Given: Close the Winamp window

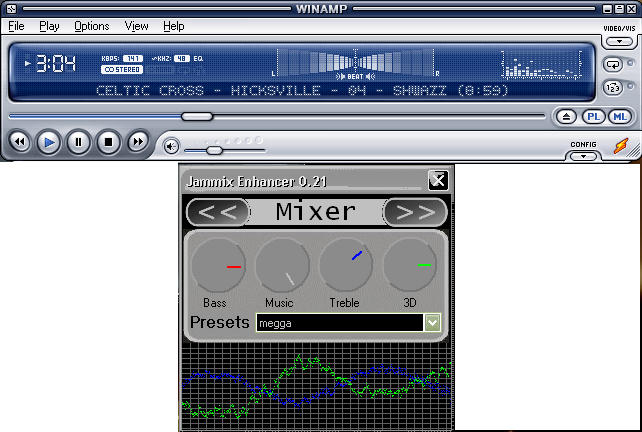Looking at the screenshot, I should coord(632,9).
